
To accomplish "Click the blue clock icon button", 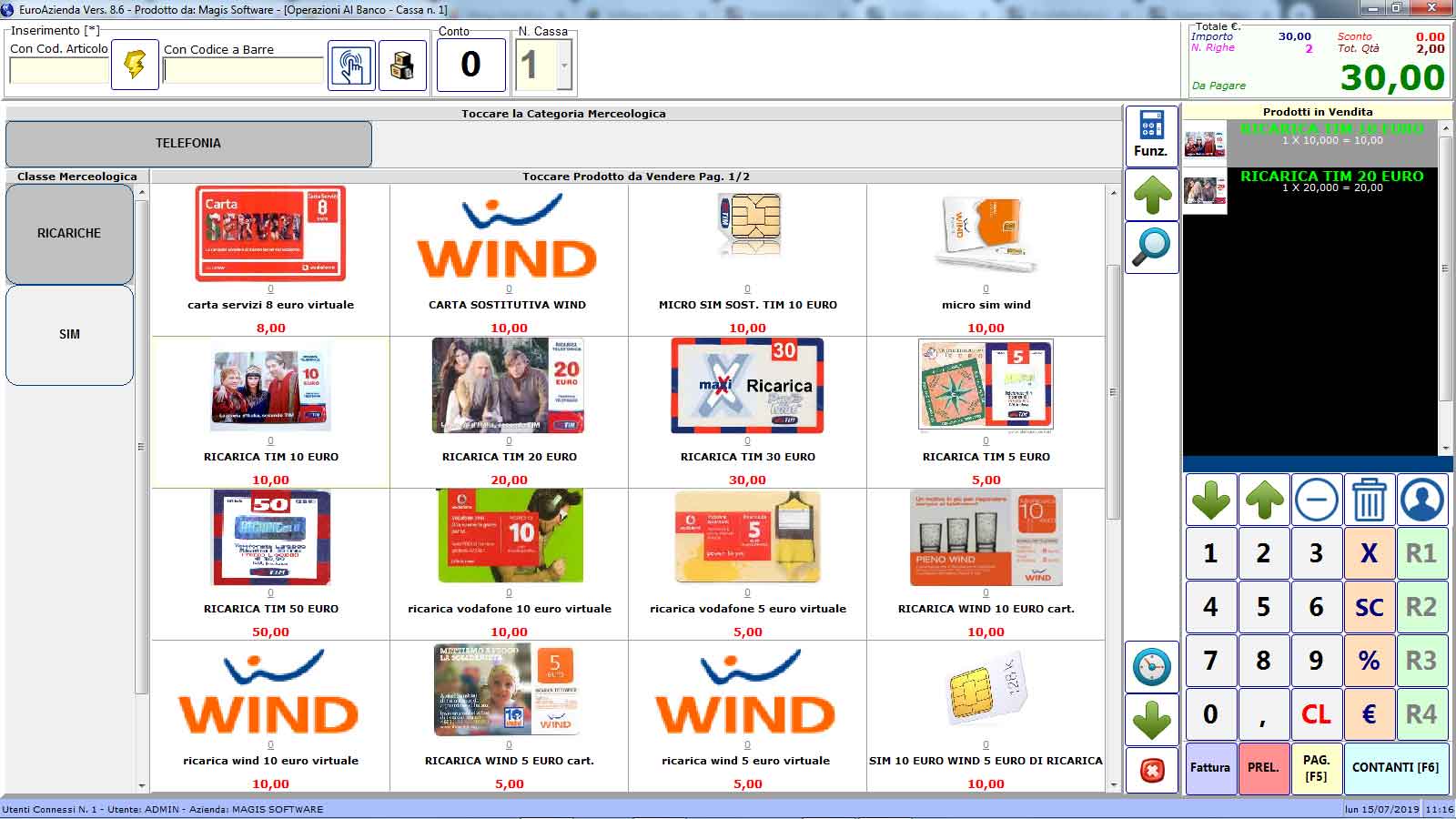I will [1151, 666].
